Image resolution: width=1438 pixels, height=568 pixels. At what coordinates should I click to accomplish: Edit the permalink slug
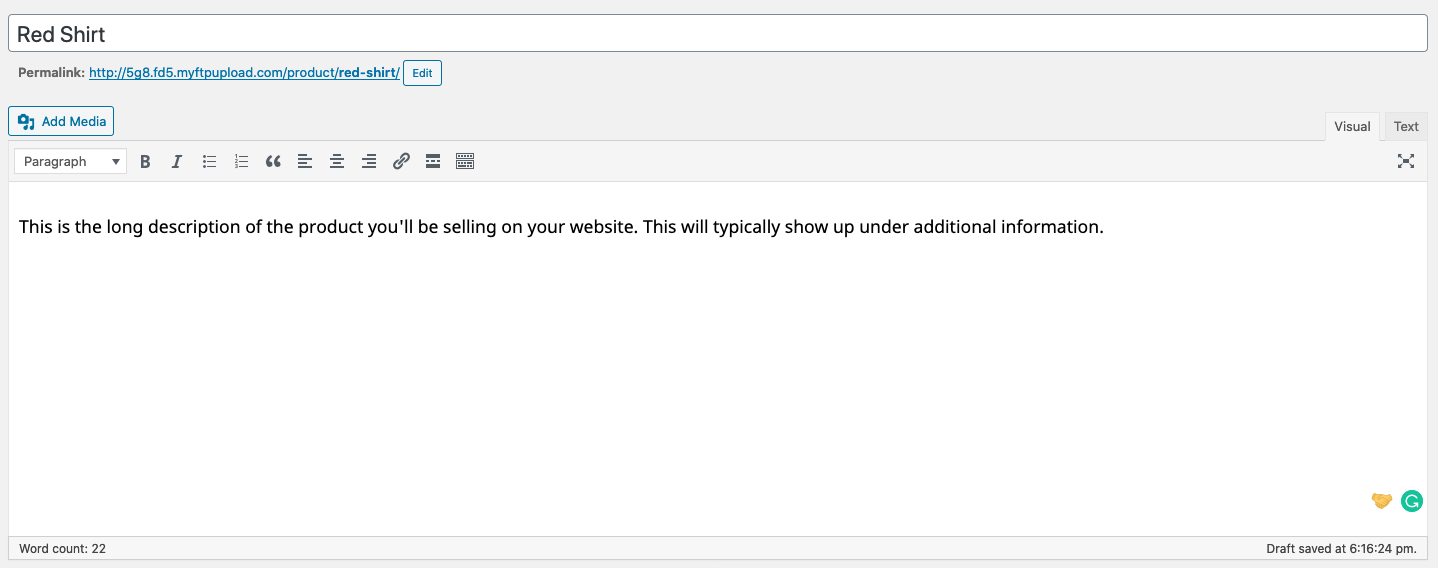click(x=422, y=73)
